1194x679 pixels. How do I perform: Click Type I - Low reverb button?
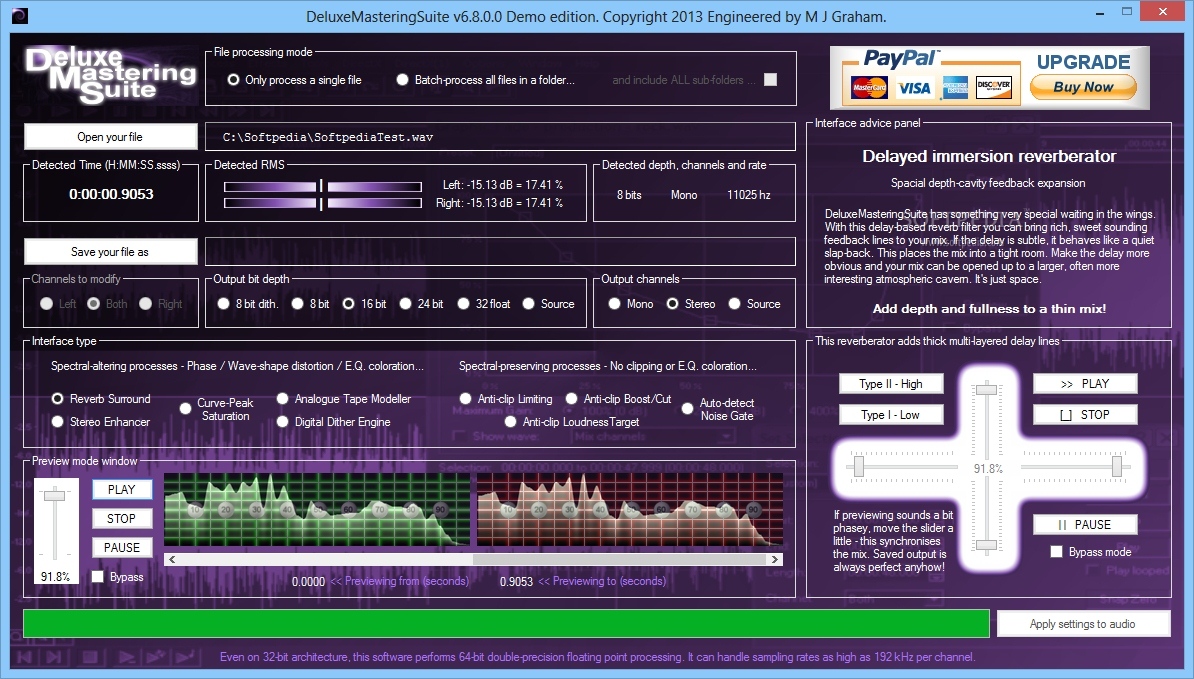point(891,415)
